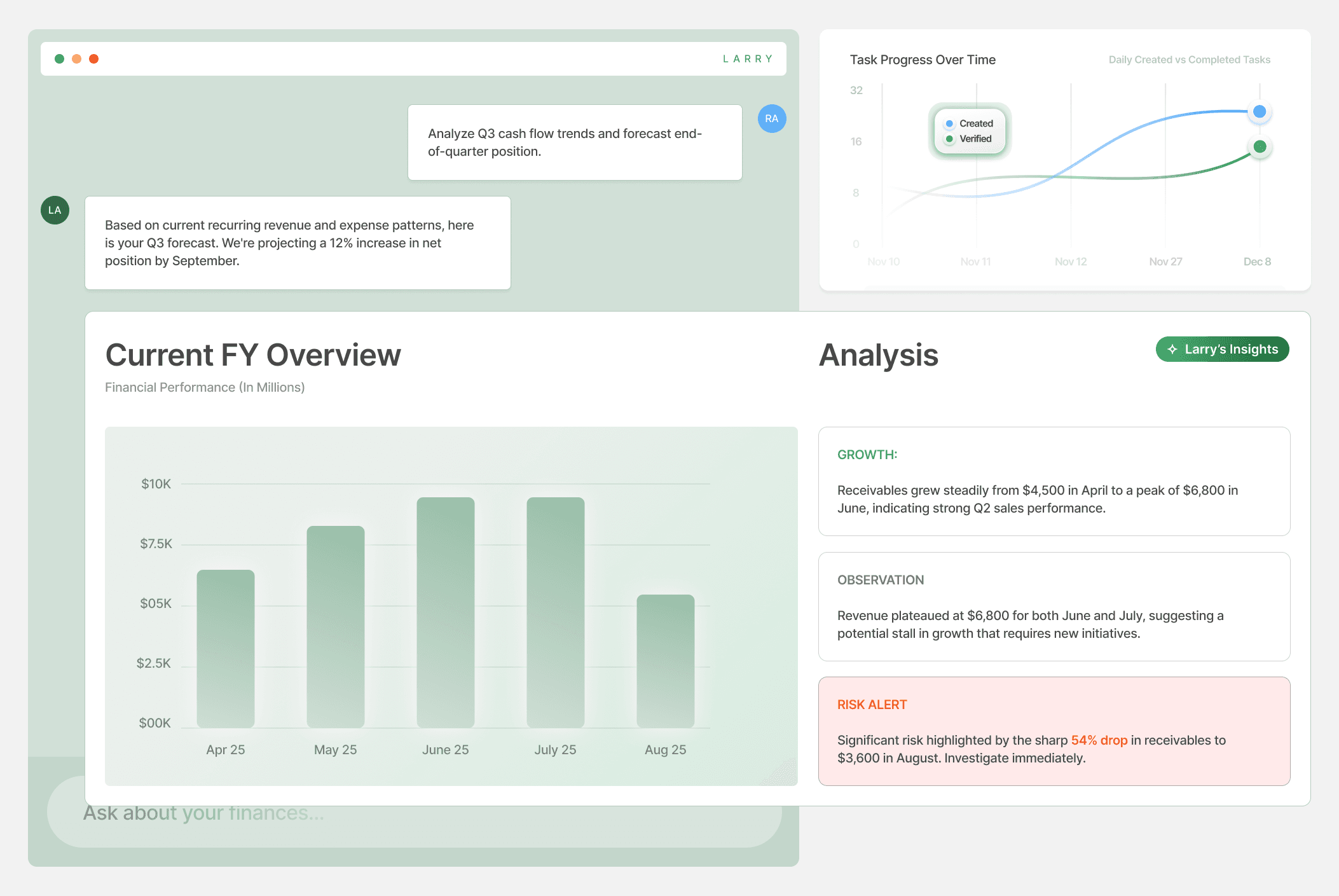Click the red-orange window dot
Viewport: 1339px width, 896px height.
point(94,59)
